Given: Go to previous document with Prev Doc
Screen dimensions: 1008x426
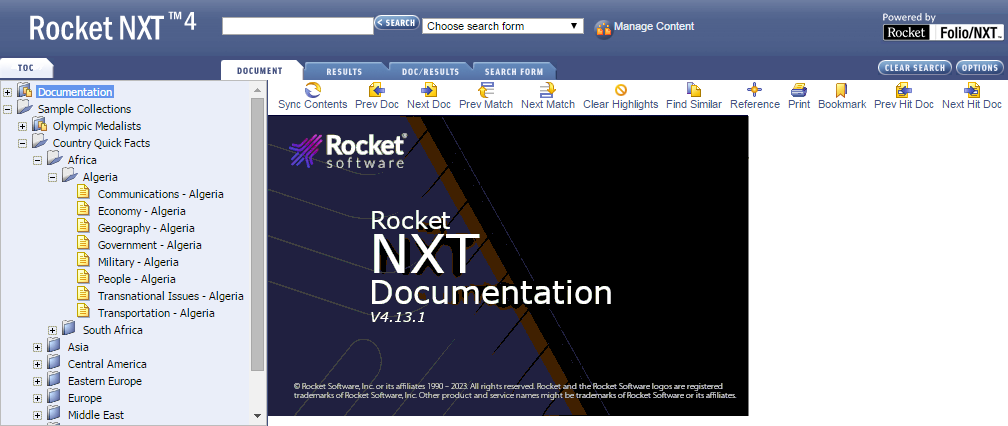Looking at the screenshot, I should point(377,90).
